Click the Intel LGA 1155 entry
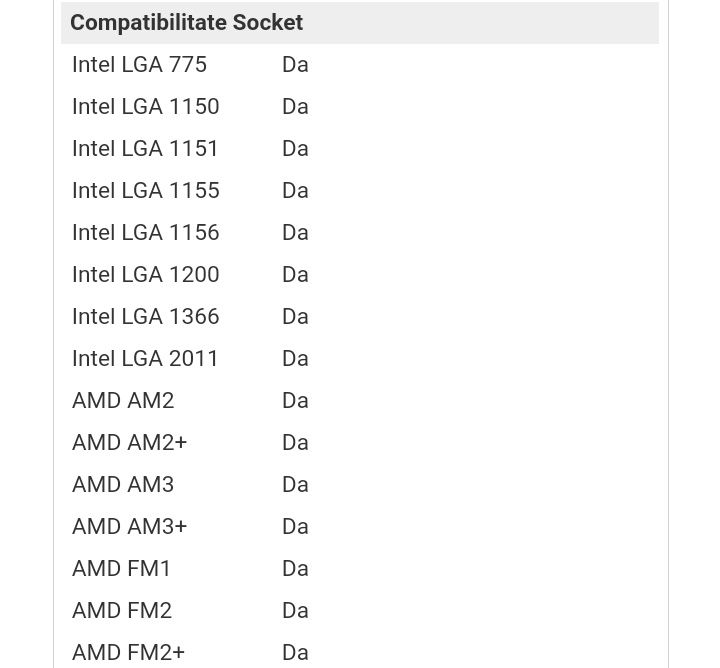Screen dimensions: 720x668 point(146,191)
